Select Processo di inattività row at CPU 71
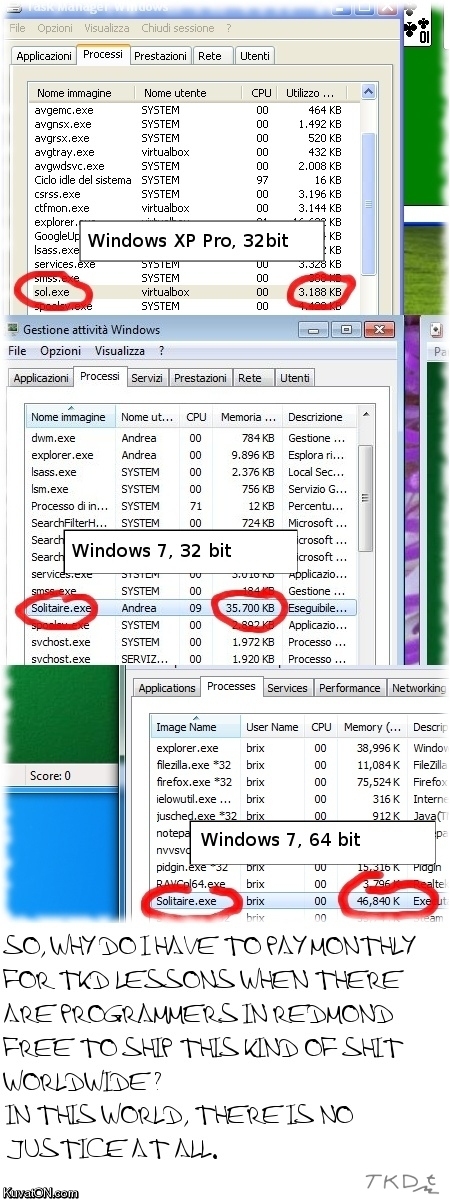 pos(192,506)
